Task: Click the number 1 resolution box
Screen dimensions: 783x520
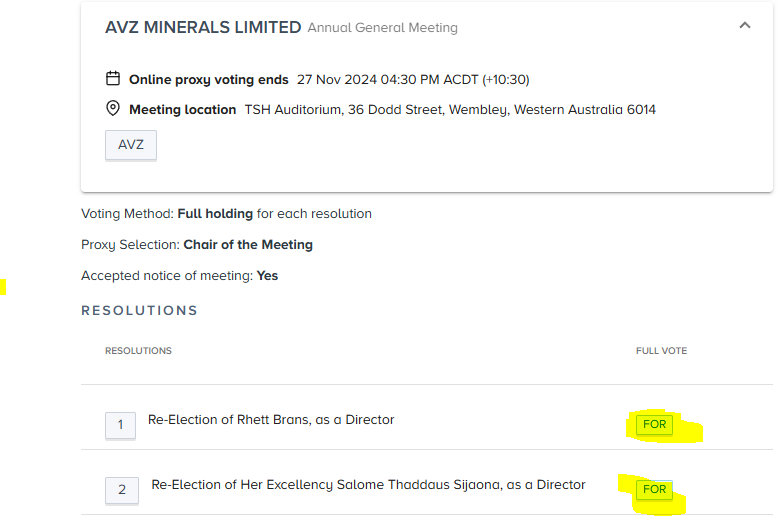Action: (120, 425)
